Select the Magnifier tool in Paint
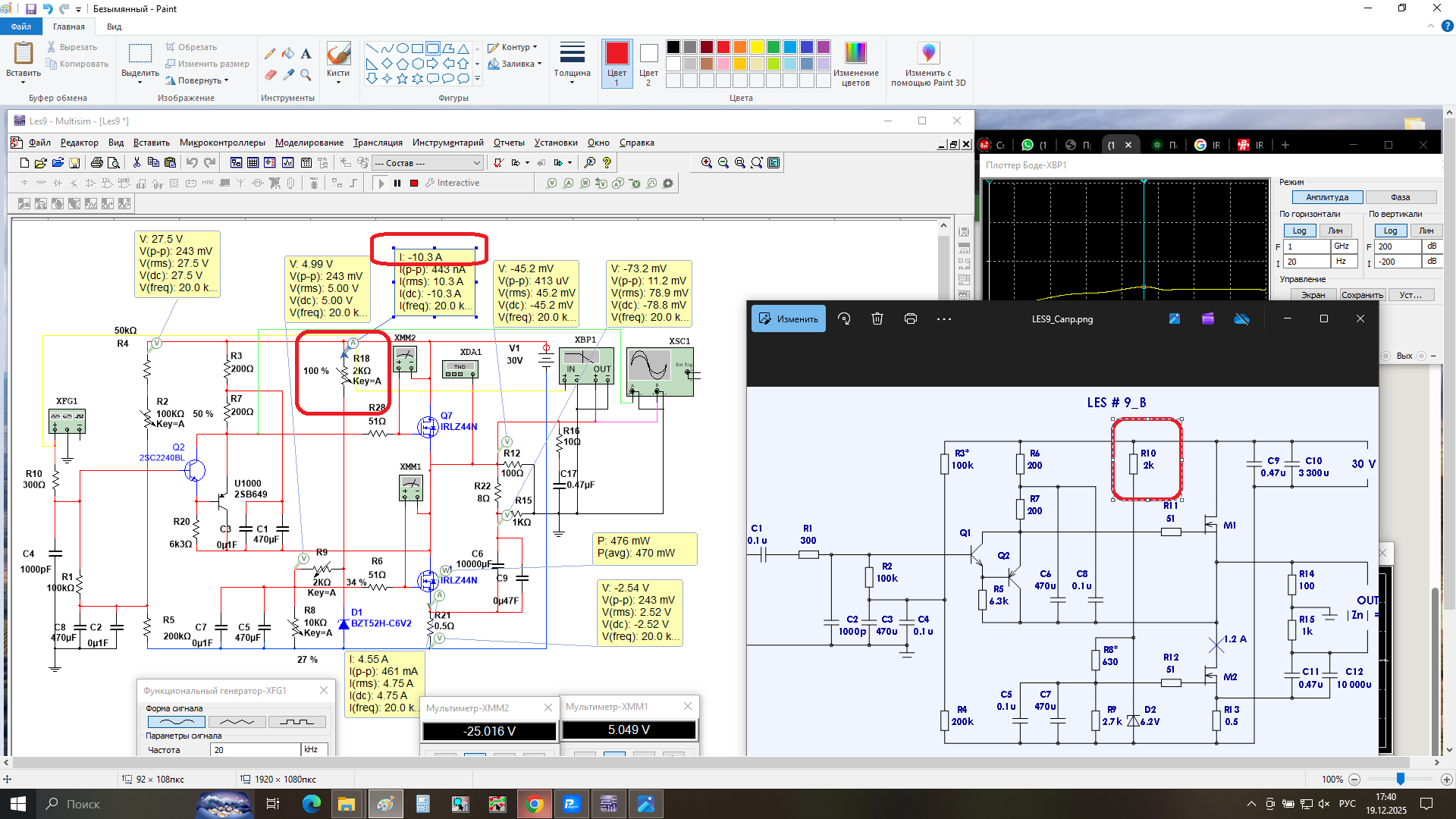The image size is (1456, 819). point(306,74)
